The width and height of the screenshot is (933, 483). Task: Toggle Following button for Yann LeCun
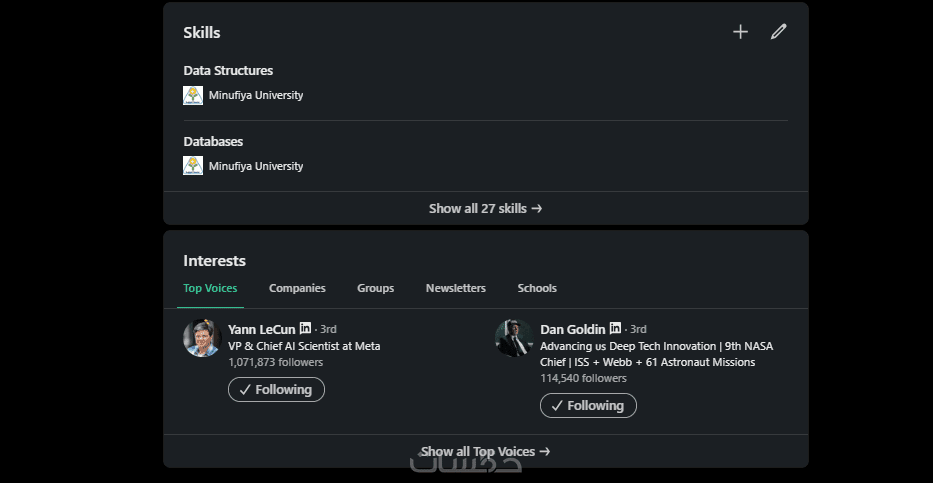[x=276, y=390]
